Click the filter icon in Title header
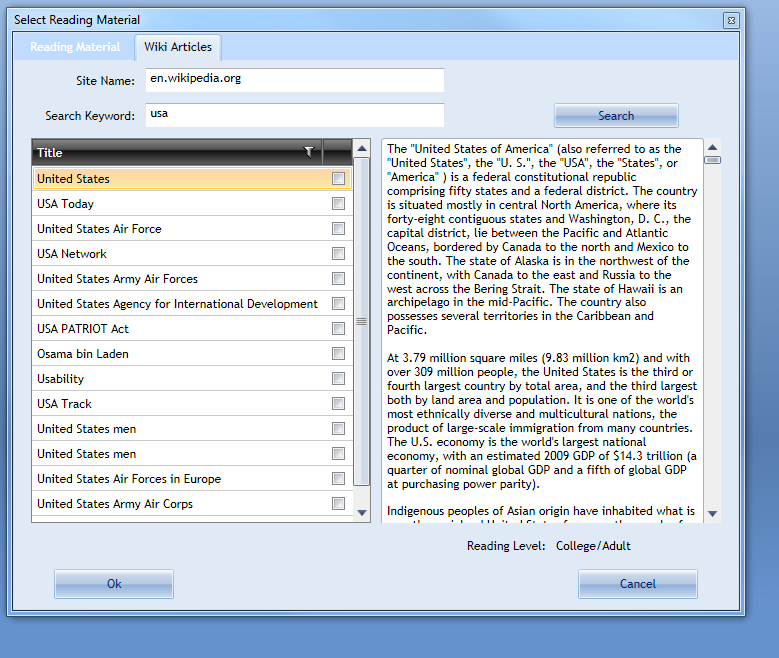 click(x=309, y=152)
